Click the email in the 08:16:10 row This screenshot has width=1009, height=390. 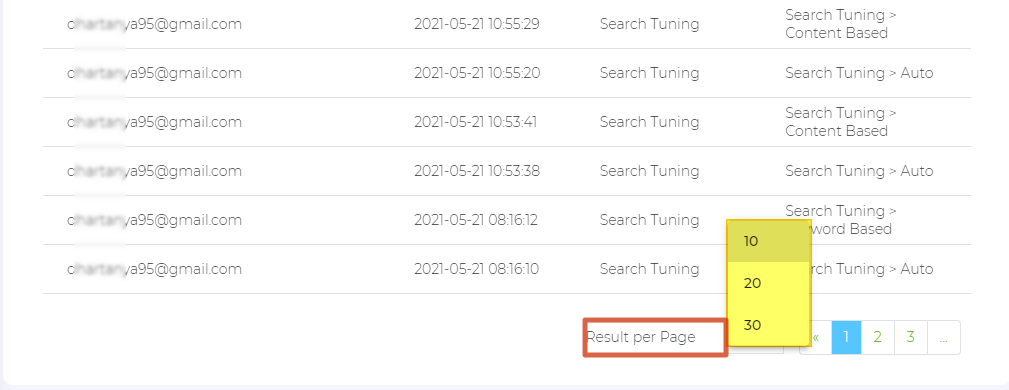tap(154, 268)
